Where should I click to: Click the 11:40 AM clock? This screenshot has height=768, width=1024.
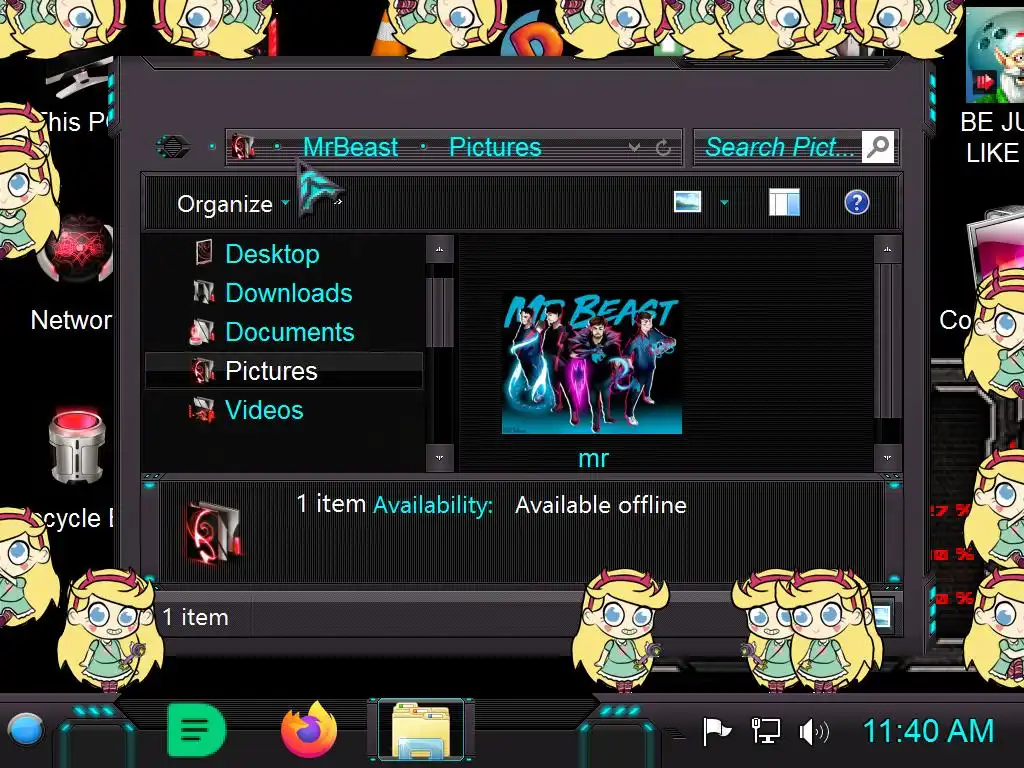click(x=928, y=731)
